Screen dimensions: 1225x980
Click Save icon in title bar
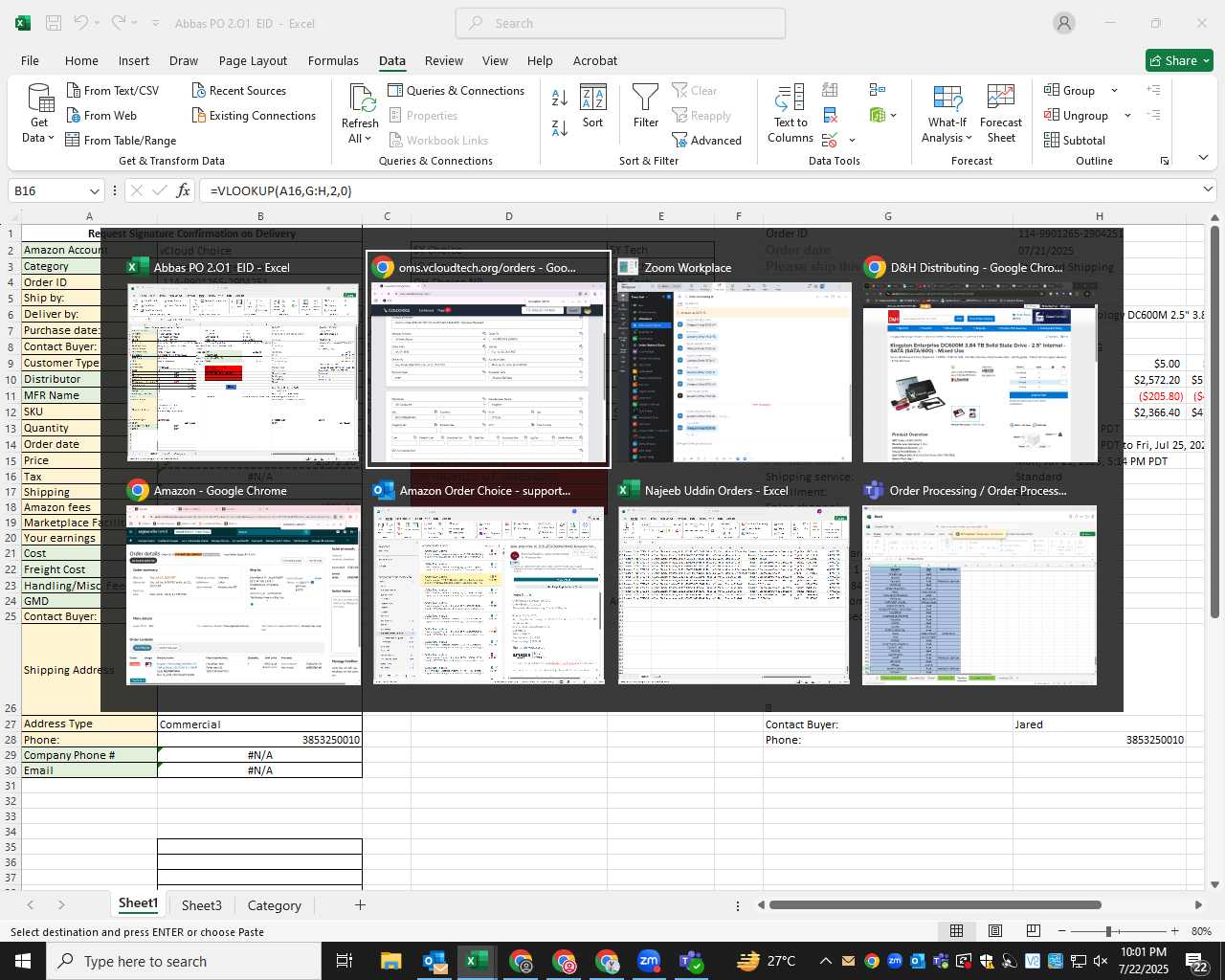pos(54,23)
